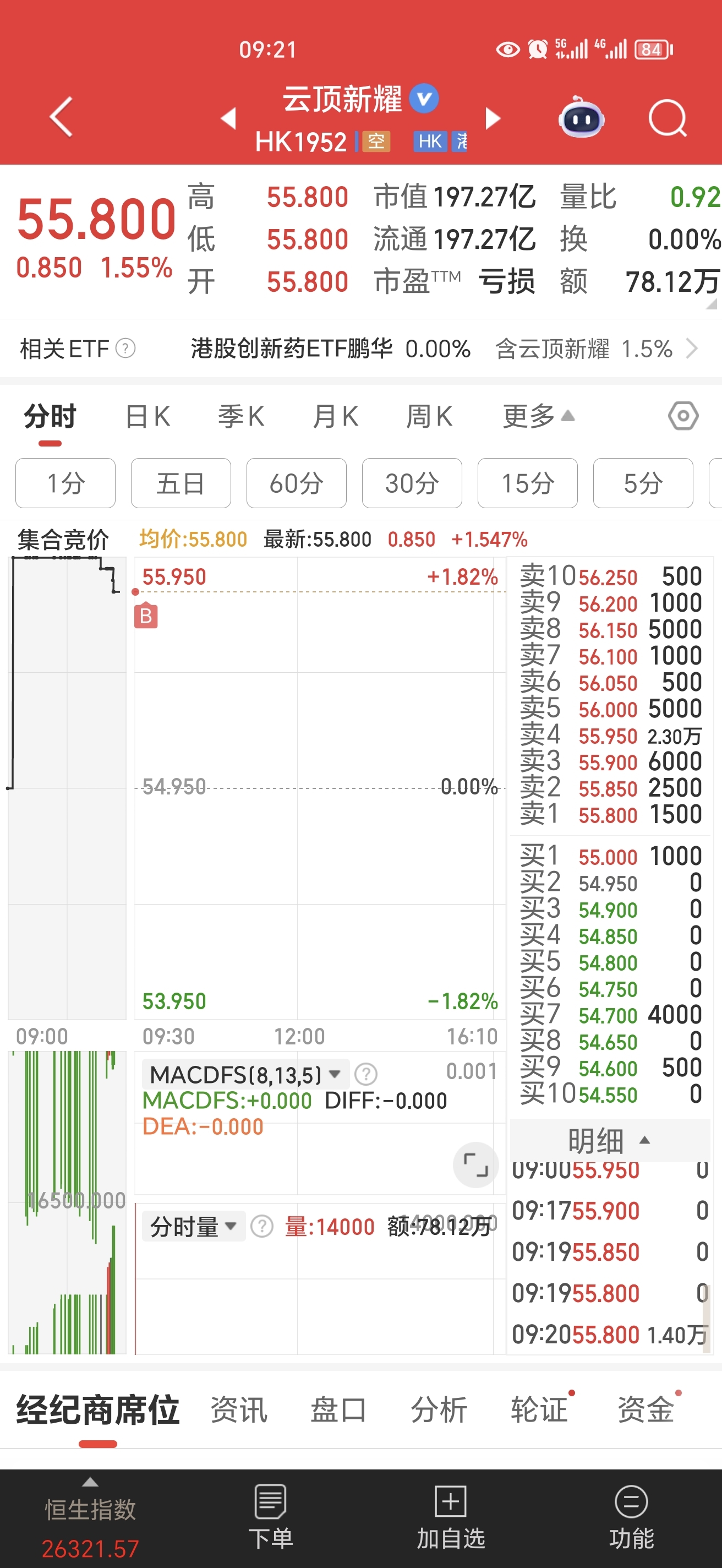722x1568 pixels.
Task: Open help icon beside 相关ETF
Action: coord(125,349)
